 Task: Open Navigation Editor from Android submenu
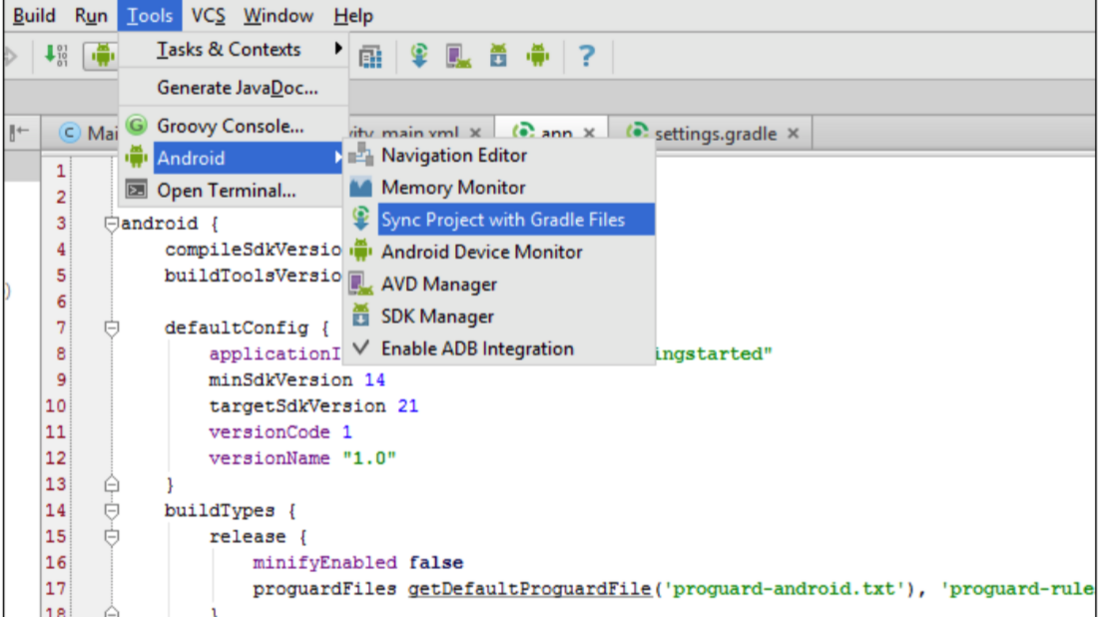(500, 155)
